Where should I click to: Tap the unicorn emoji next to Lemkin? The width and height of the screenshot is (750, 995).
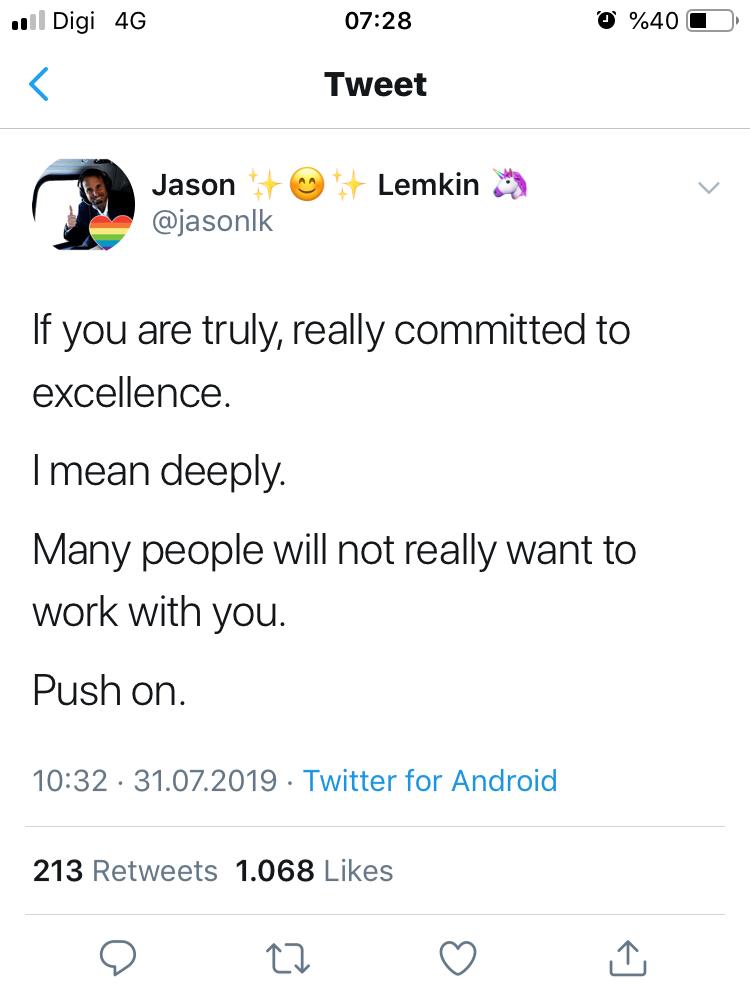point(509,185)
